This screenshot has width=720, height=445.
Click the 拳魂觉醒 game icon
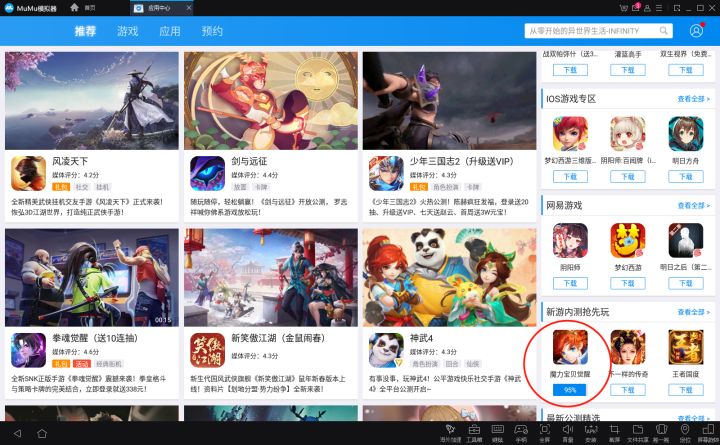coord(28,350)
